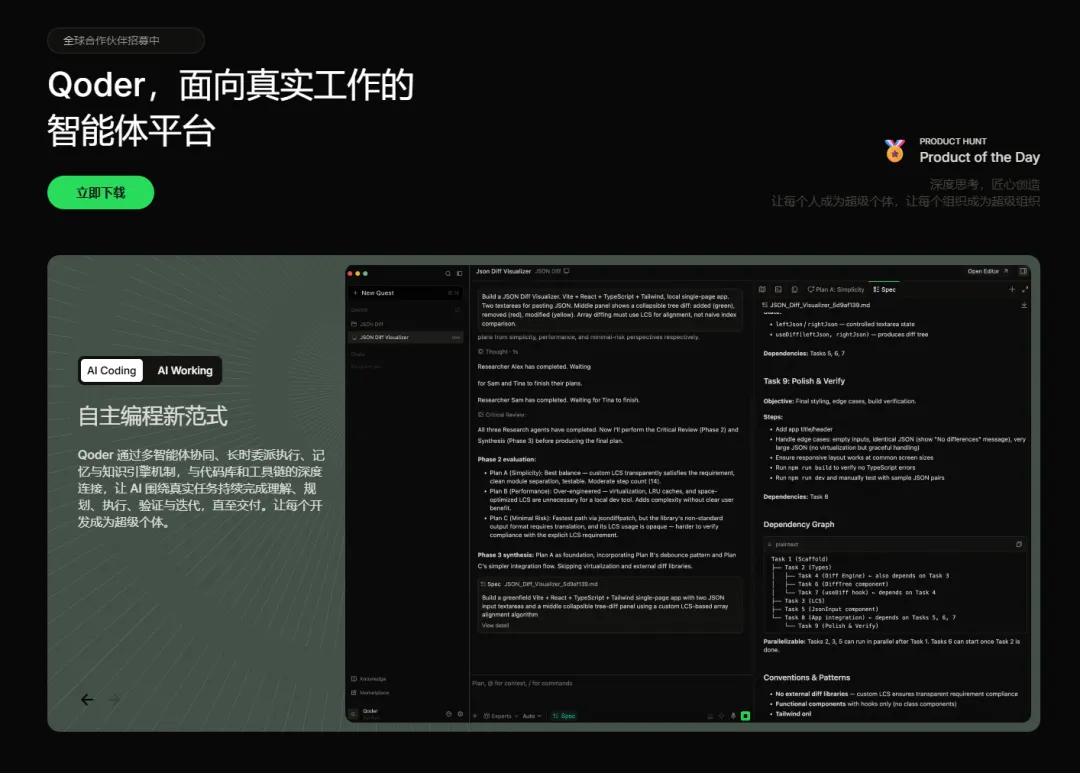
Task: Click the 全球合作伙伴招募中 badge
Action: click(126, 41)
